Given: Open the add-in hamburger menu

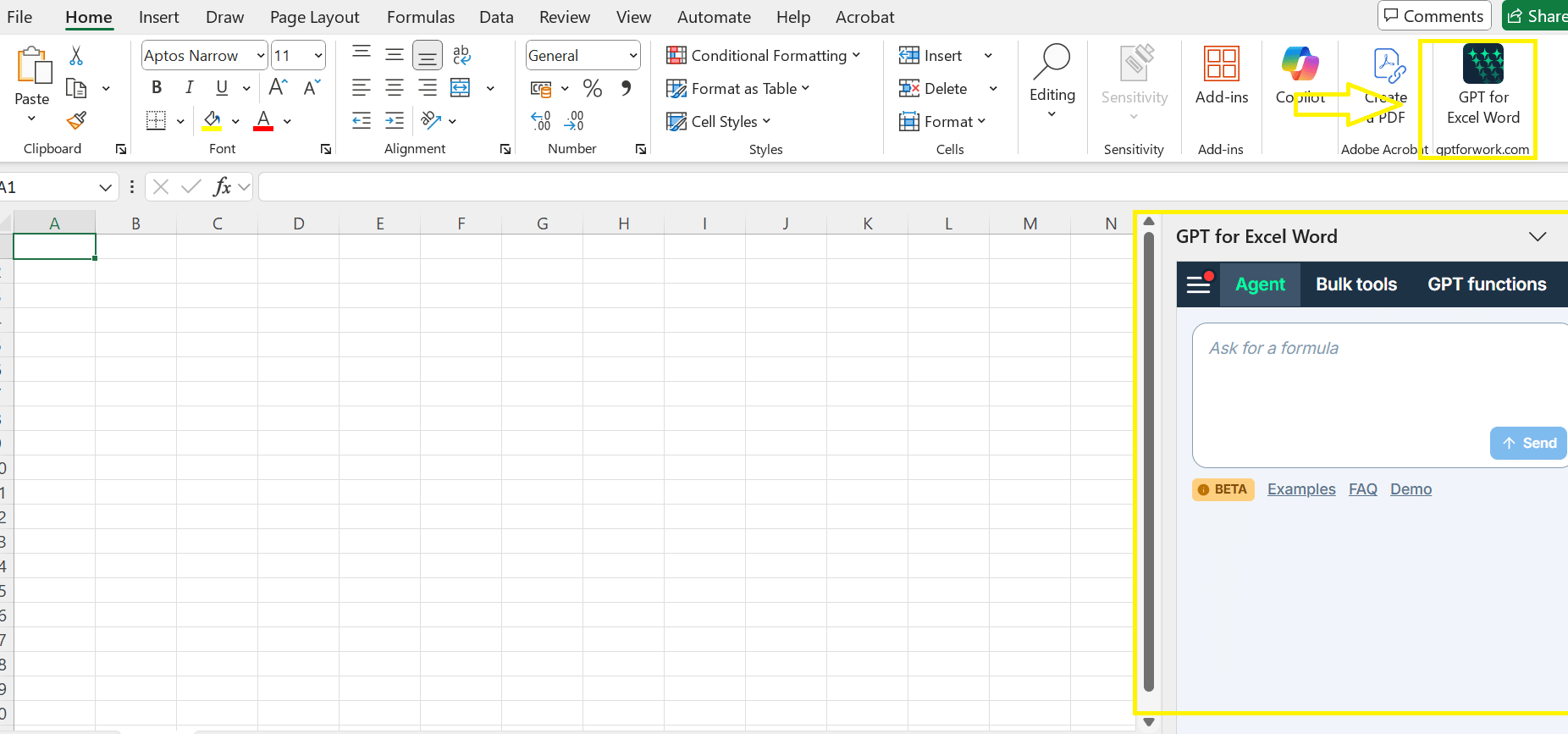Looking at the screenshot, I should pos(1199,284).
